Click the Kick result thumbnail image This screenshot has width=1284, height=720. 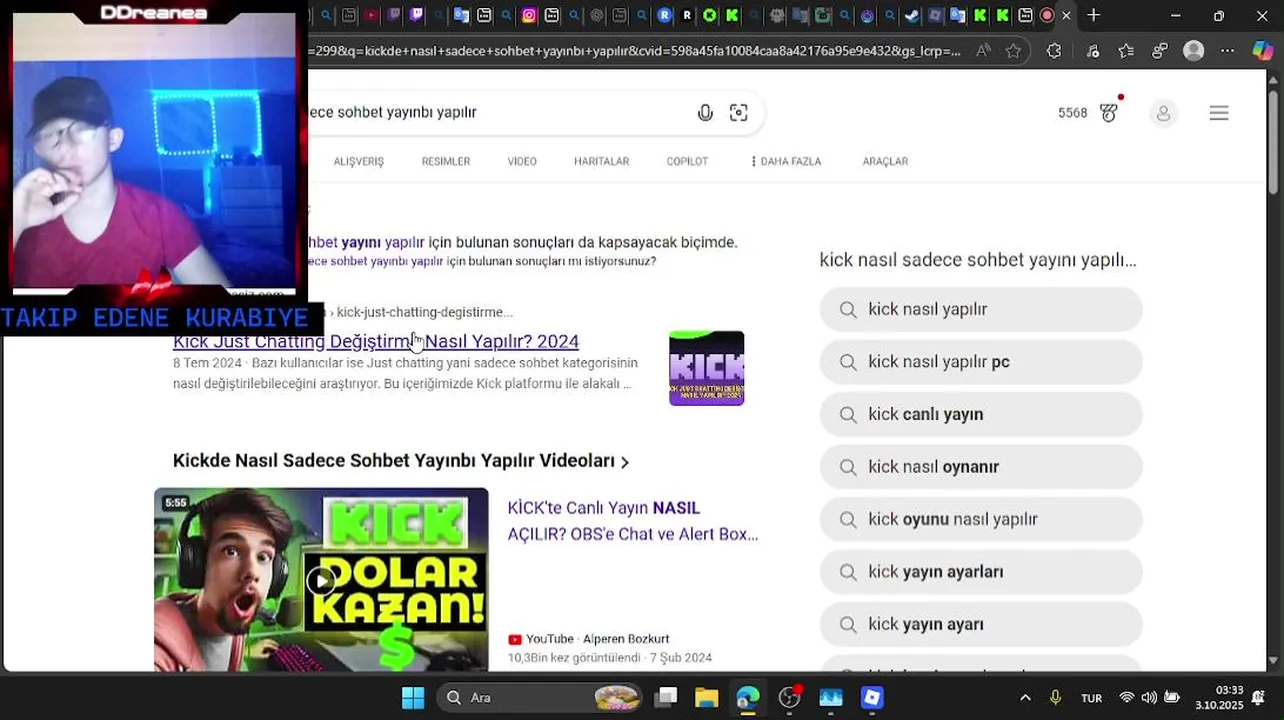point(706,368)
